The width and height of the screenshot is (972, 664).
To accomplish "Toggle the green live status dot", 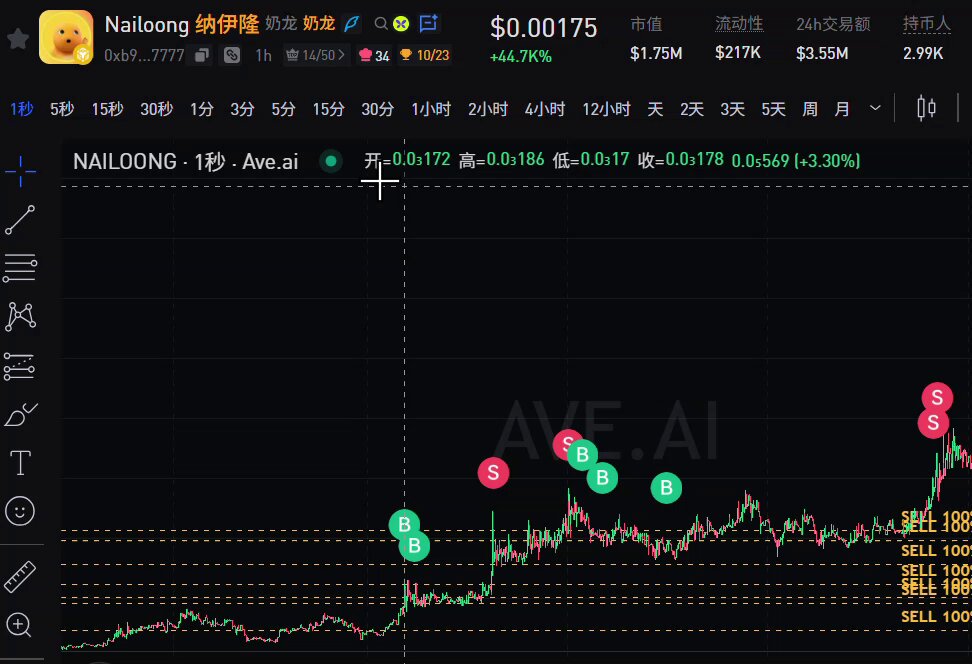I will click(331, 161).
